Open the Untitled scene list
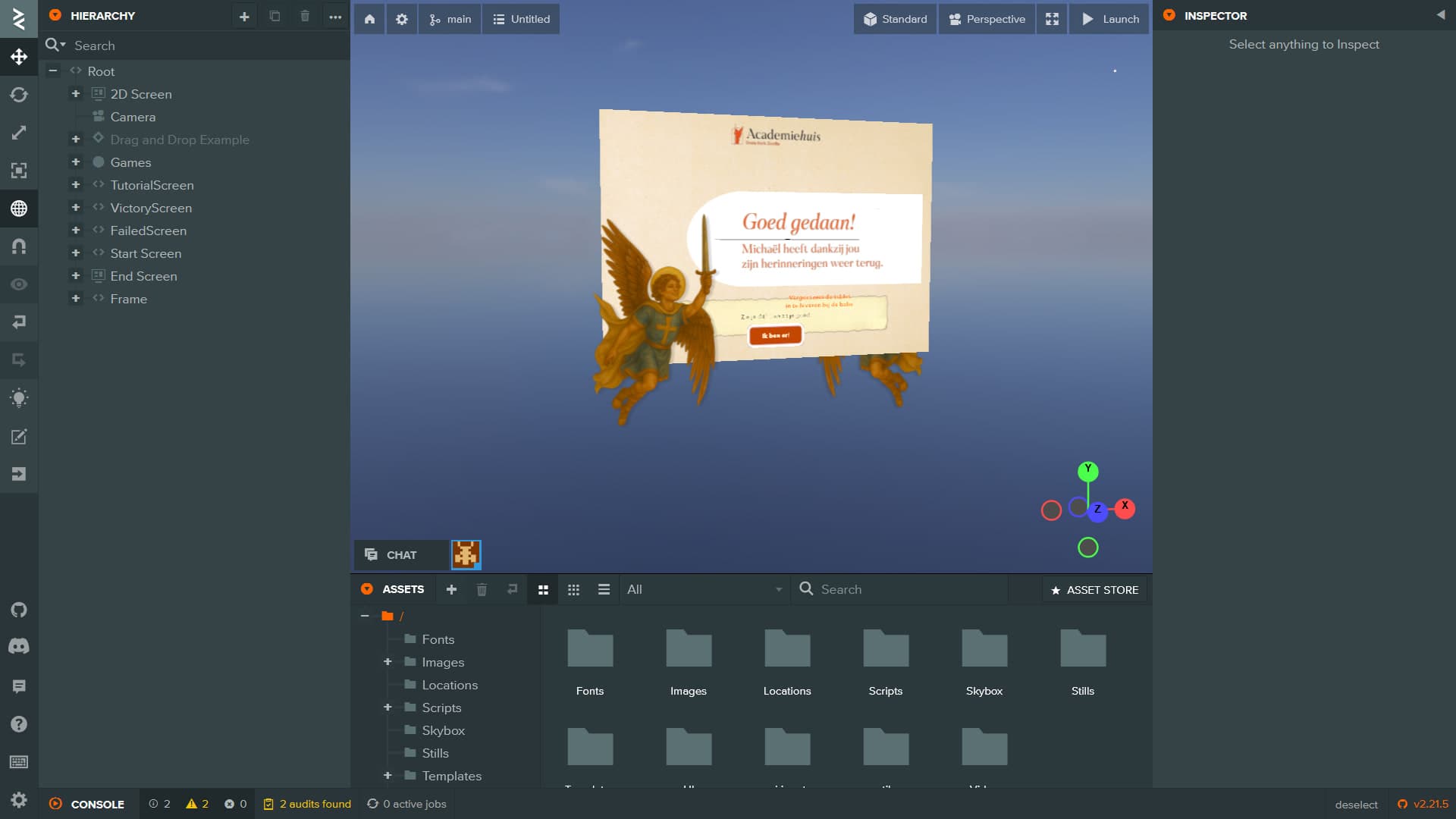The width and height of the screenshot is (1456, 819). (x=521, y=19)
